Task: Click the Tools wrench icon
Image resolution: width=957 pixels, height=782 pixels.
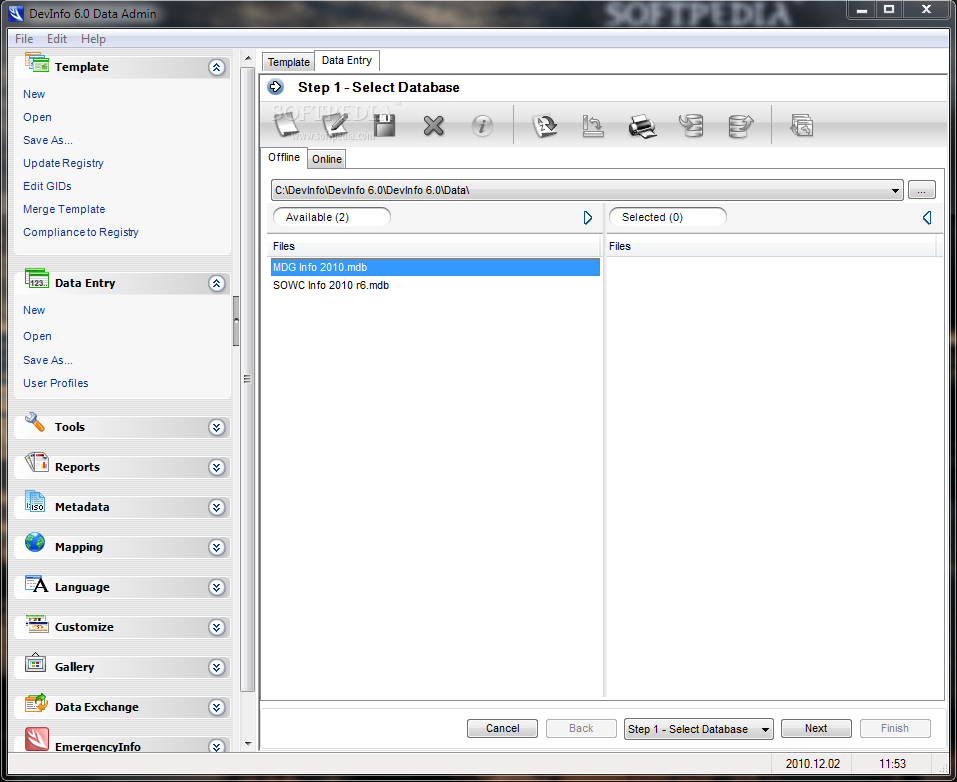Action: [x=35, y=422]
